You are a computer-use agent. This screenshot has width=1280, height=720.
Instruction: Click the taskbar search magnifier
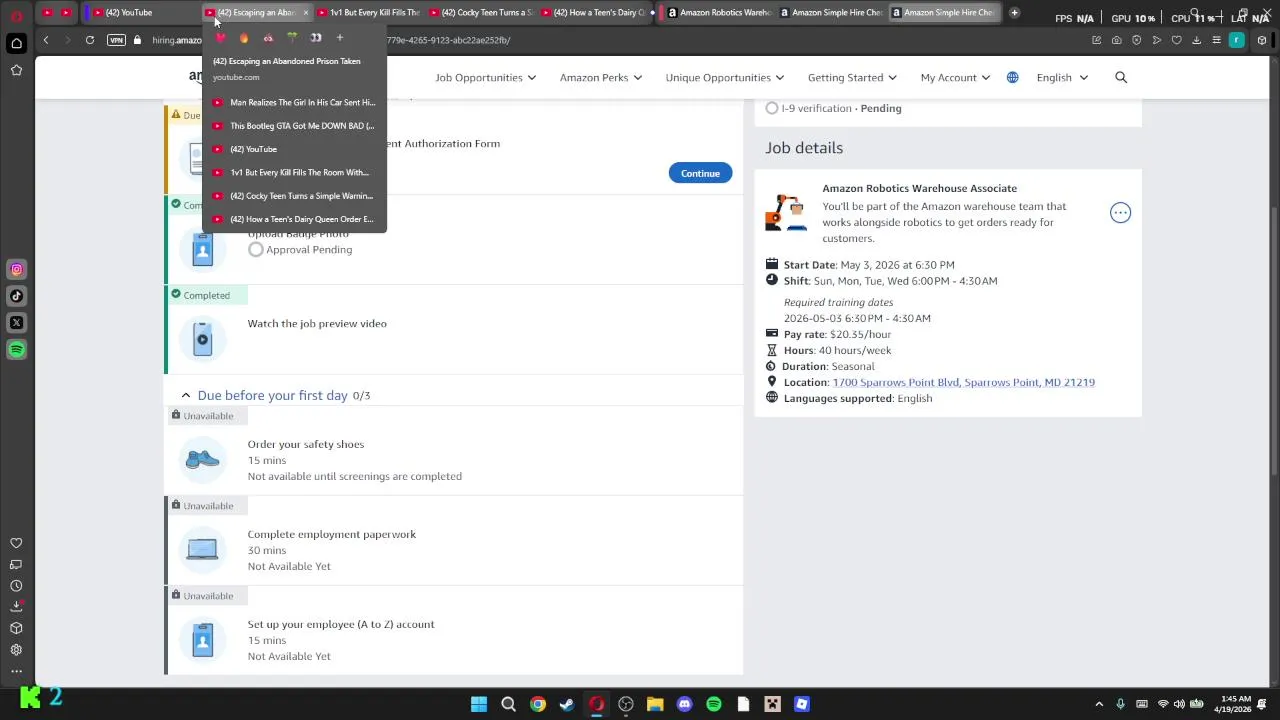[508, 704]
